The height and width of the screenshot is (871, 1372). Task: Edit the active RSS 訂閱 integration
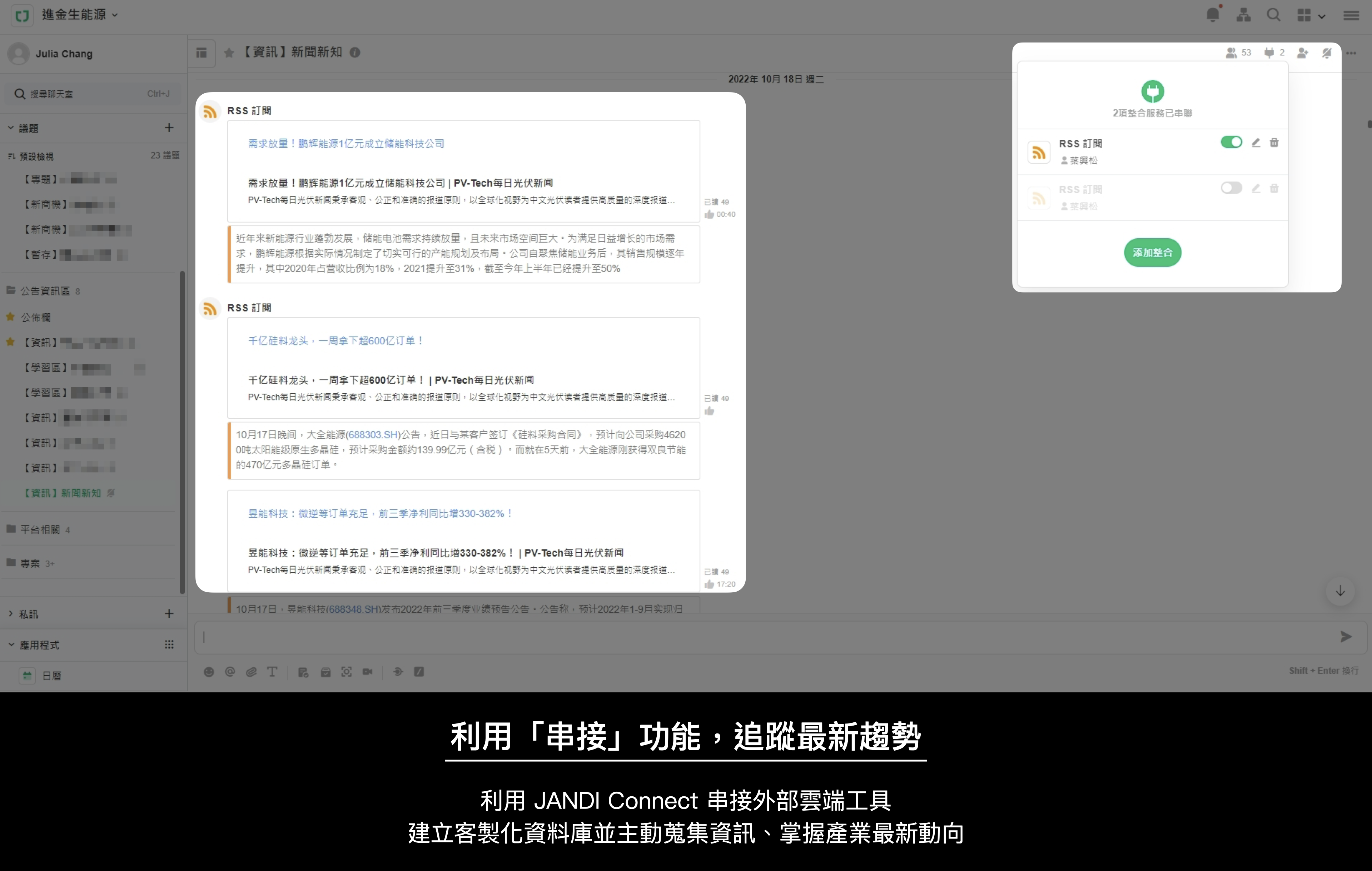pos(1256,143)
